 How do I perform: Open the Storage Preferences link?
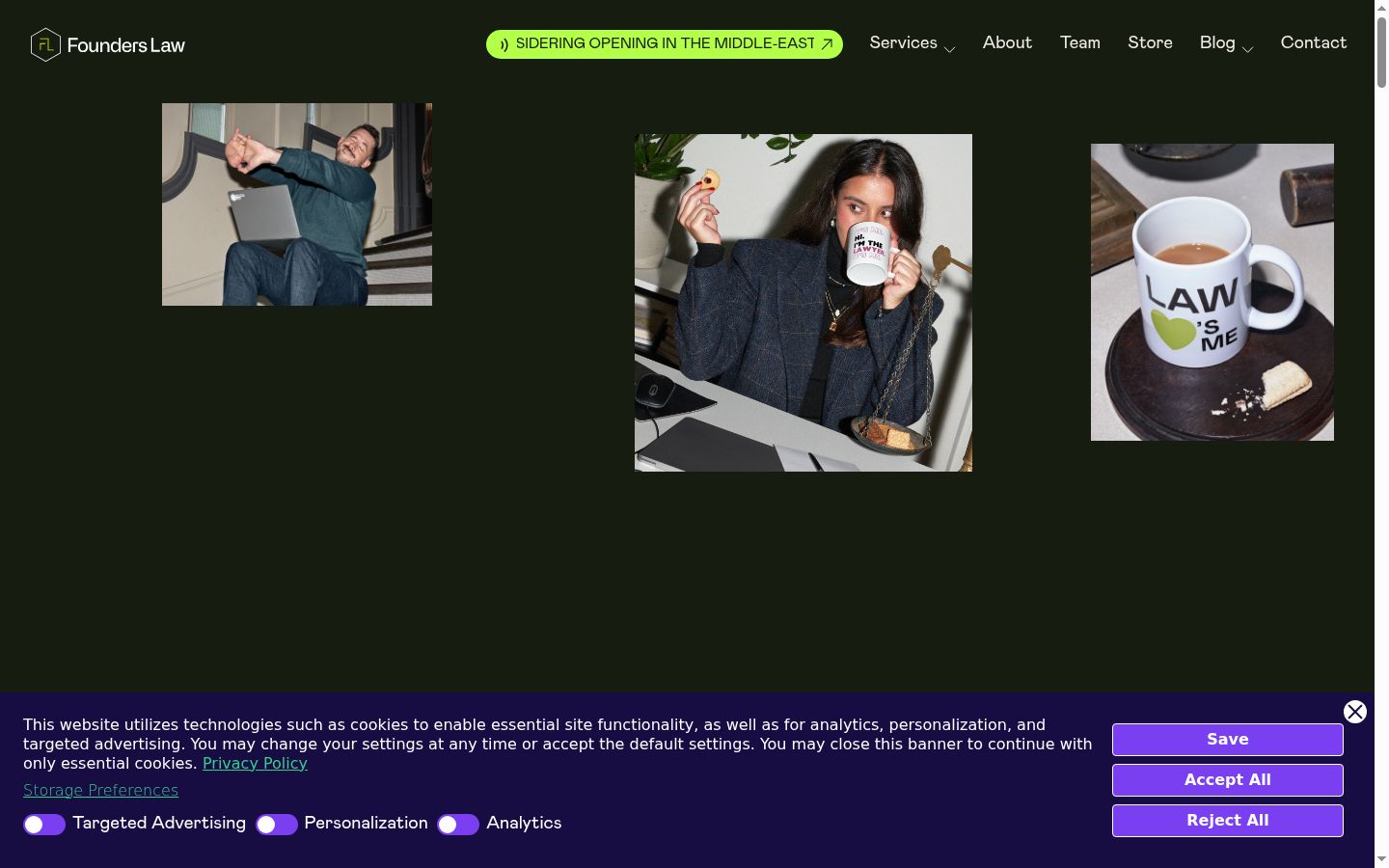[x=100, y=790]
